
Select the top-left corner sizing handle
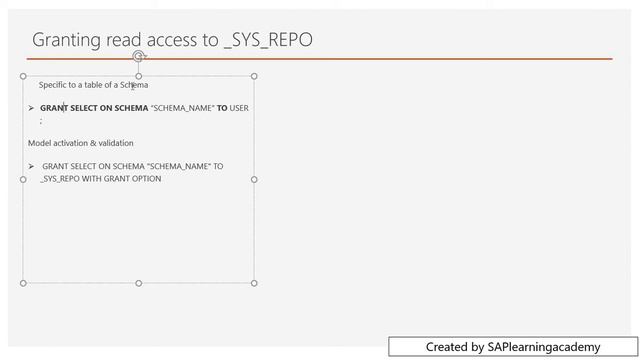click(x=23, y=76)
